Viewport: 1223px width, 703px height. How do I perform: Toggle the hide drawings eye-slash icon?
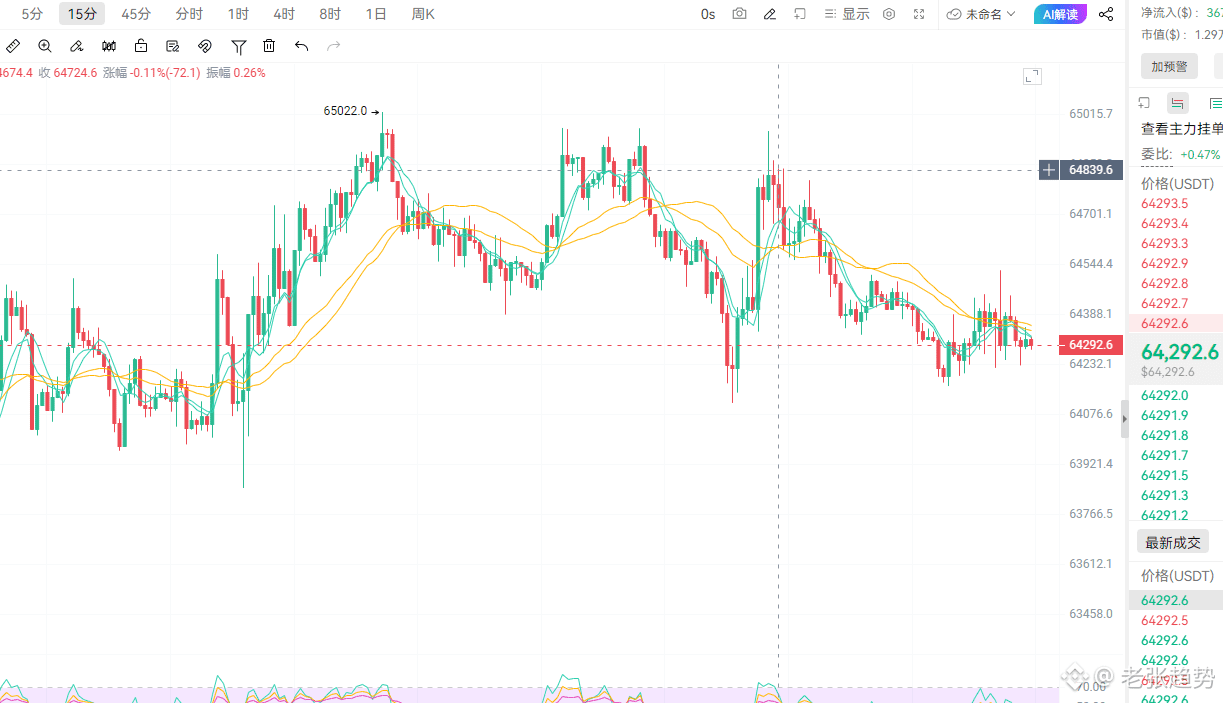click(x=205, y=46)
